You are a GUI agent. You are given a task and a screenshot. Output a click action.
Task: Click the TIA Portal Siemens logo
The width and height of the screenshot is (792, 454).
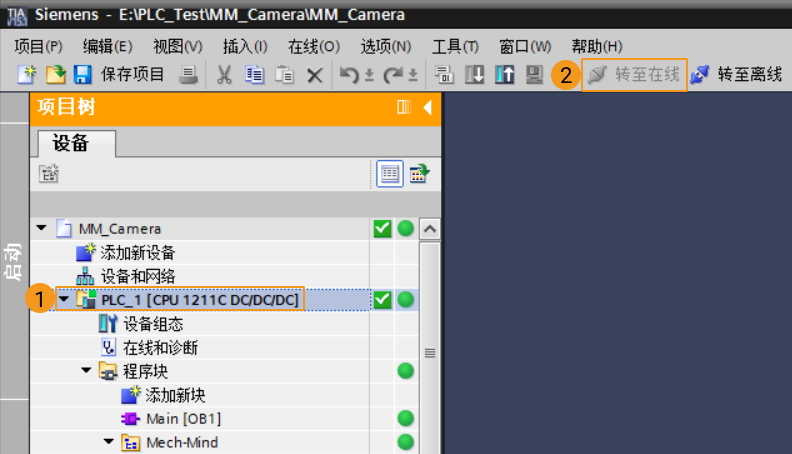[x=16, y=16]
